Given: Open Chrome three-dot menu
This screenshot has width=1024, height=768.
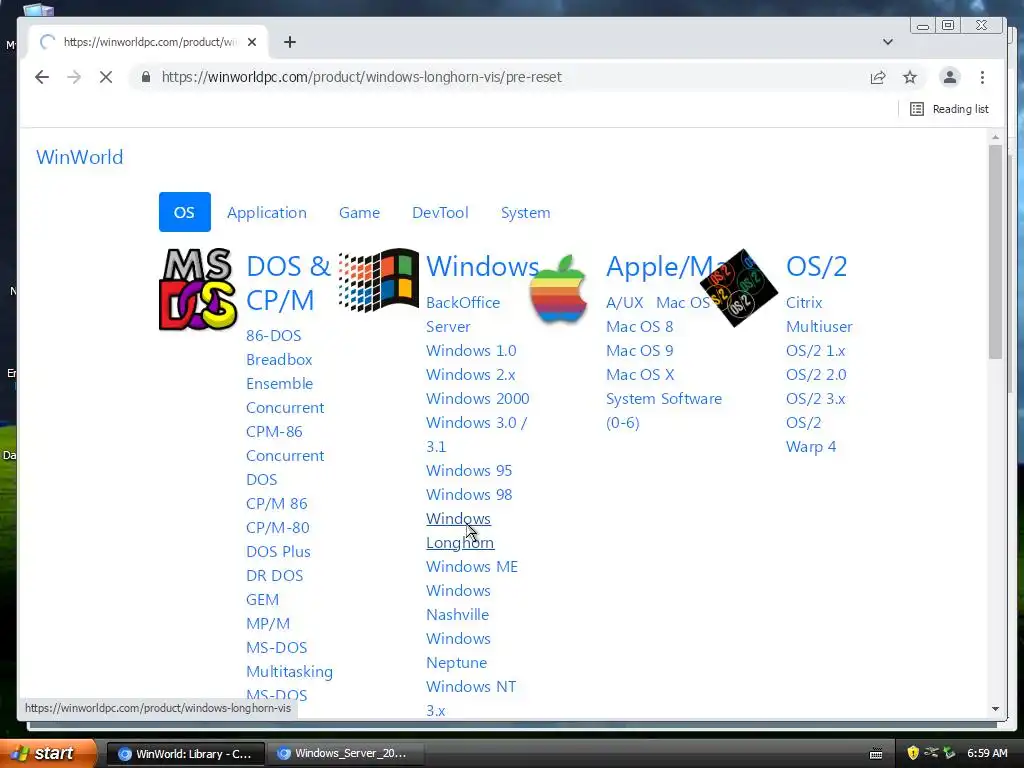Looking at the screenshot, I should click(x=982, y=77).
